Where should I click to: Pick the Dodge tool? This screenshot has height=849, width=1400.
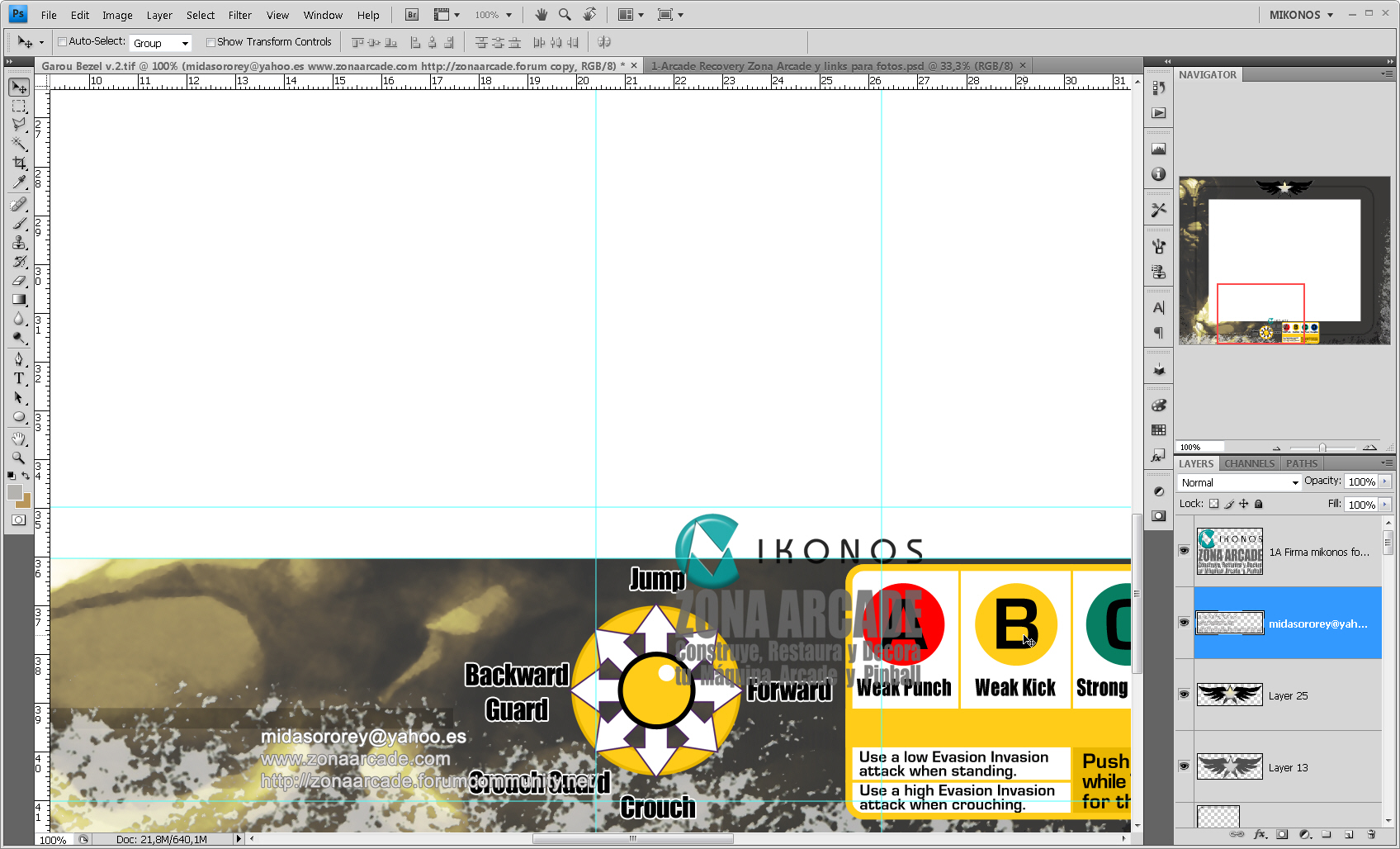click(x=19, y=337)
